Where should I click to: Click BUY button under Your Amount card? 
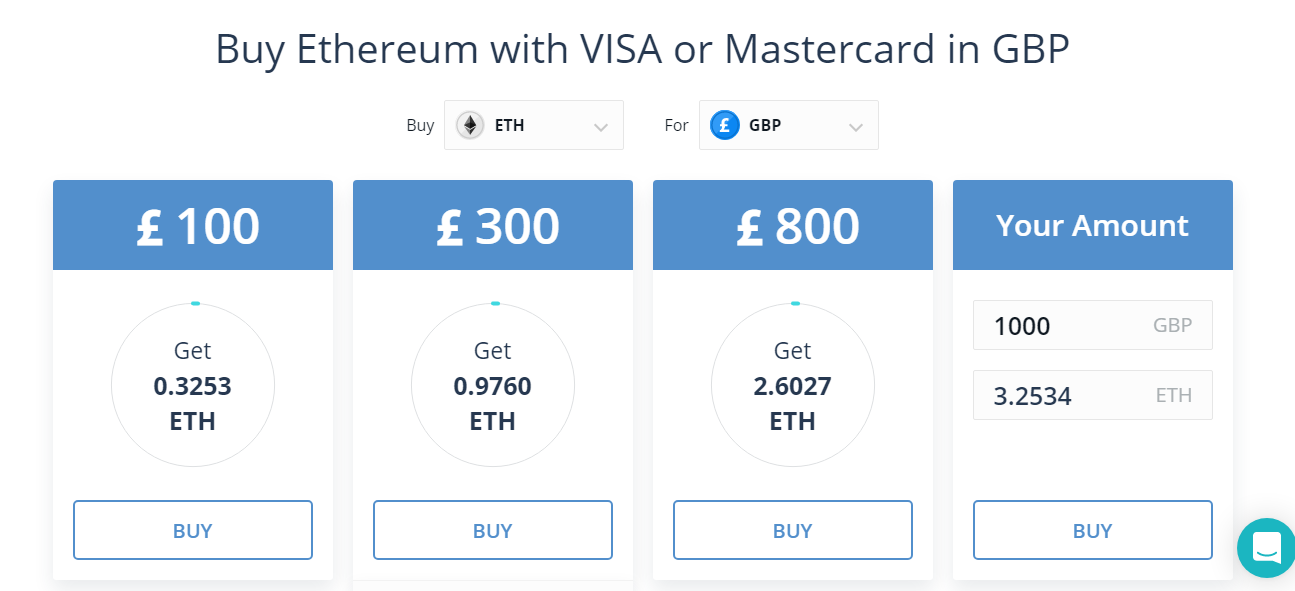point(1093,530)
